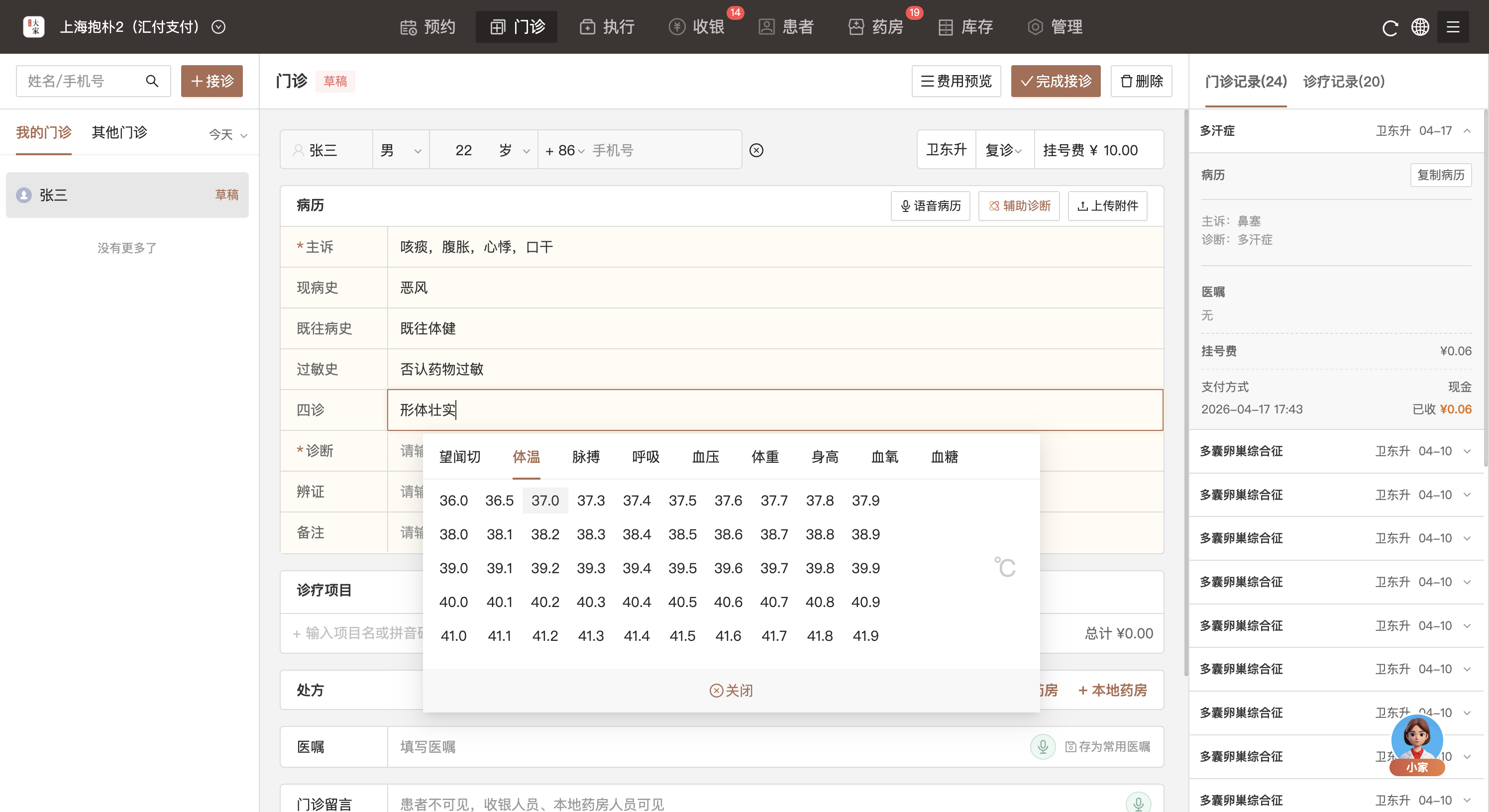
Task: Choose temperature 37.0 option
Action: tap(544, 501)
